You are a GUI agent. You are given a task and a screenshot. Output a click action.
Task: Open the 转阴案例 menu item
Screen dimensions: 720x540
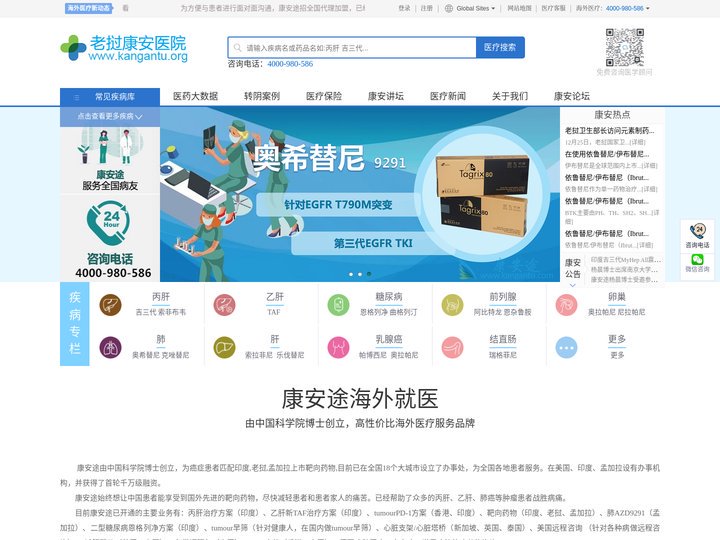pyautogui.click(x=262, y=96)
